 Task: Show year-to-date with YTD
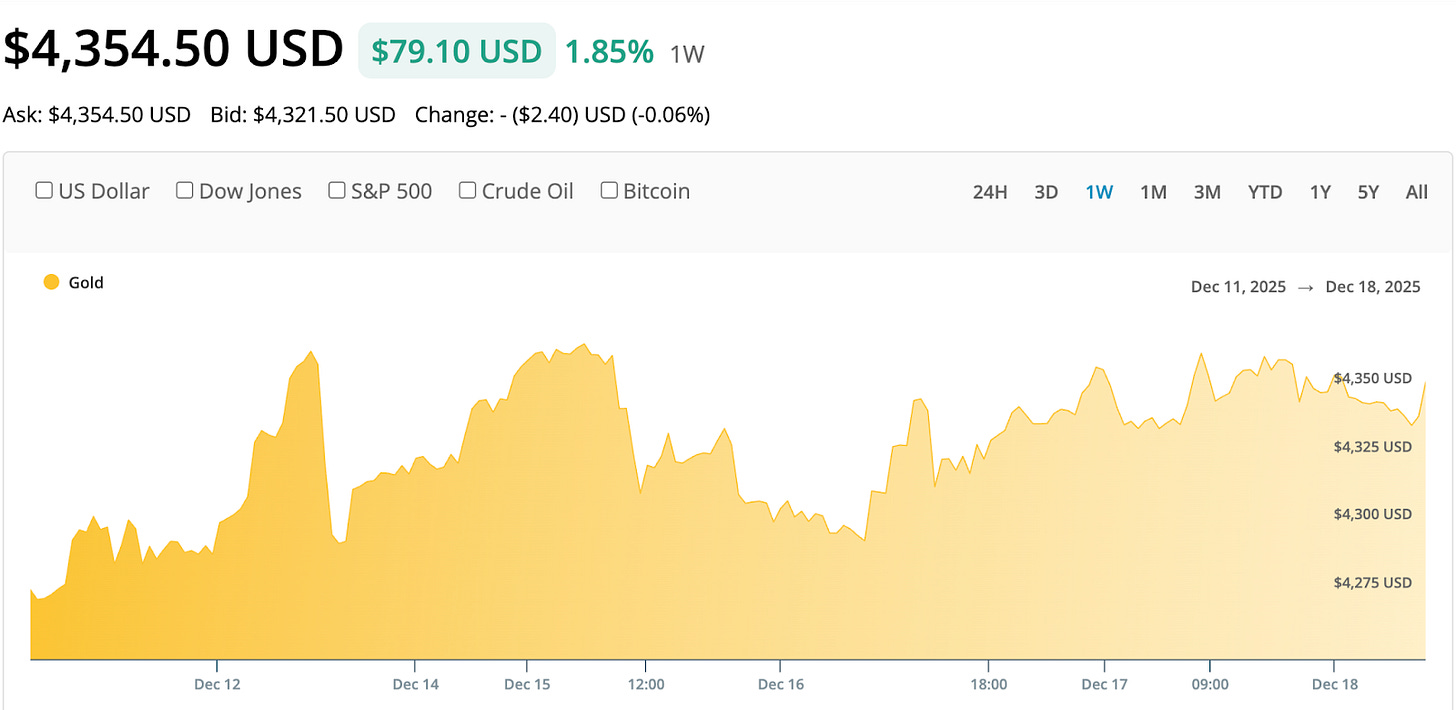click(x=1265, y=192)
